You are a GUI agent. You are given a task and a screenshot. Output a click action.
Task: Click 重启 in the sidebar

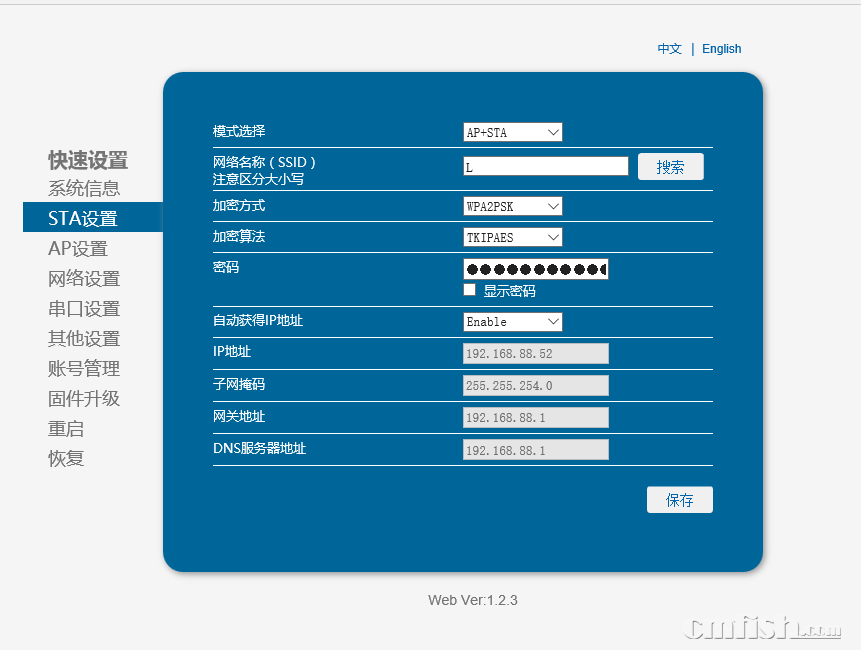66,429
